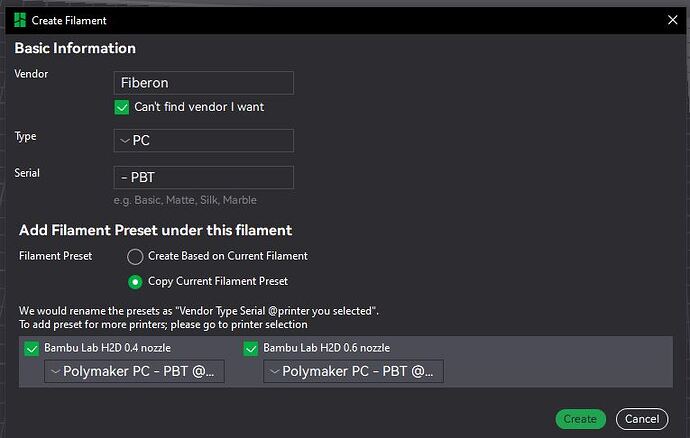
Task: Open the Type dropdown showing PC
Action: click(204, 141)
